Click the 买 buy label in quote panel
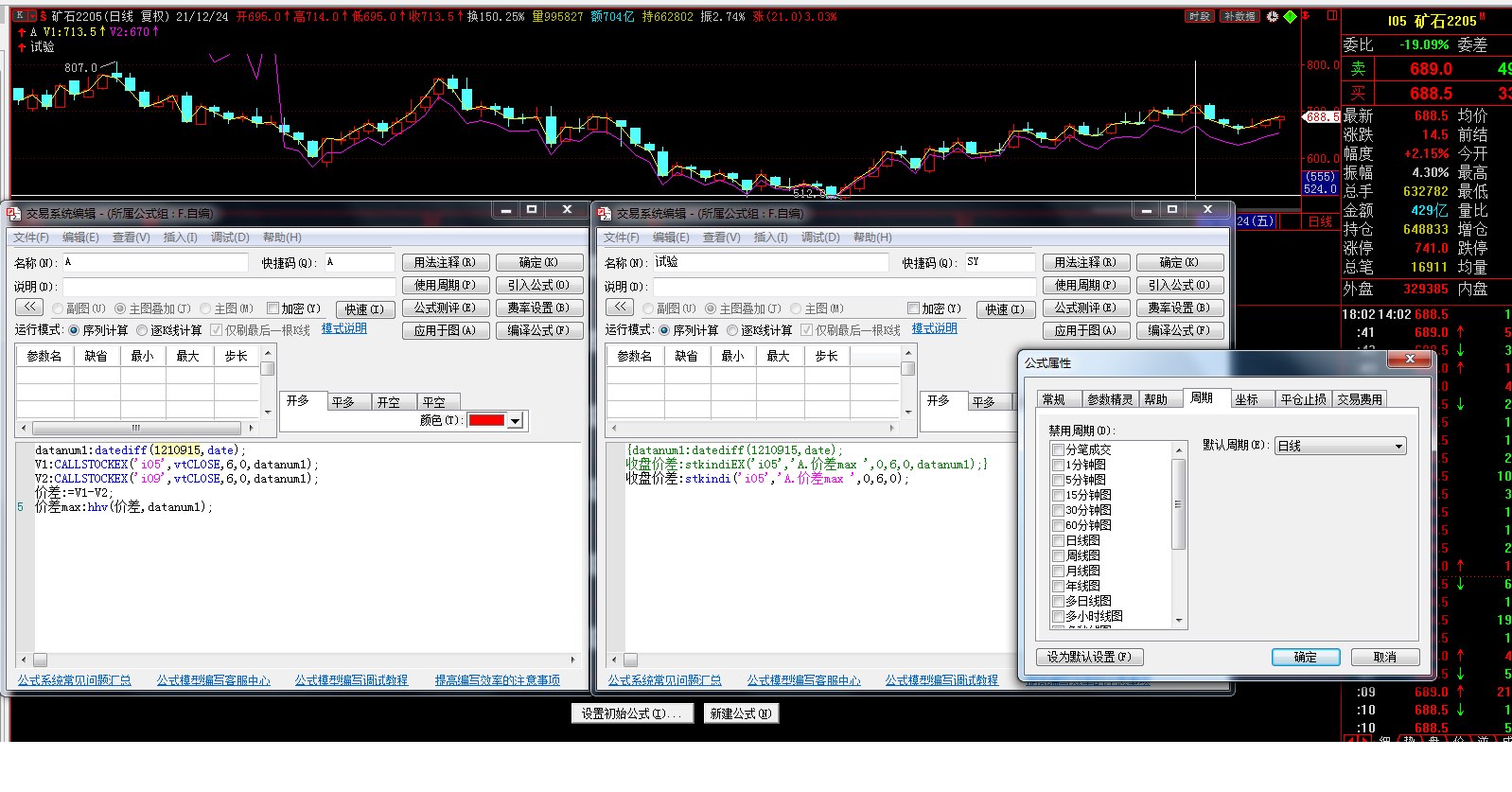 pyautogui.click(x=1358, y=93)
